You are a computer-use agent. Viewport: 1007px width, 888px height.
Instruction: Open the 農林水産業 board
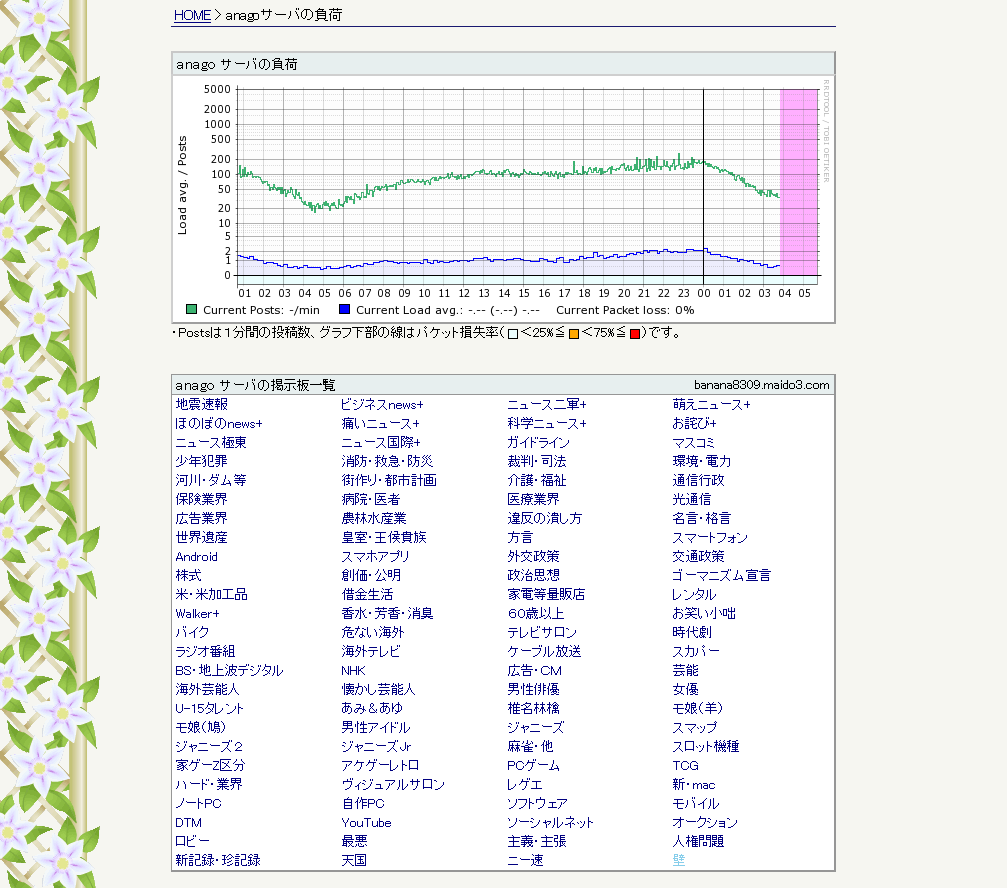pyautogui.click(x=374, y=519)
